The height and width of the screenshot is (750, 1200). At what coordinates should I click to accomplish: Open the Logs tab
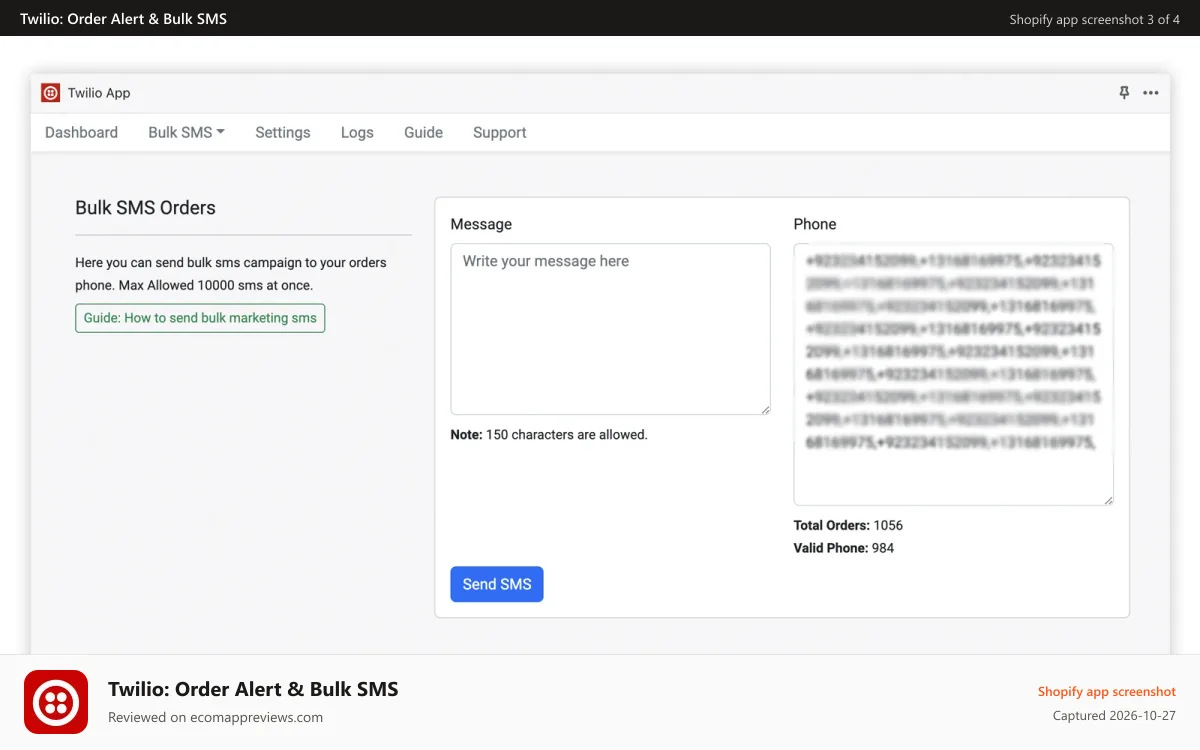pos(357,132)
